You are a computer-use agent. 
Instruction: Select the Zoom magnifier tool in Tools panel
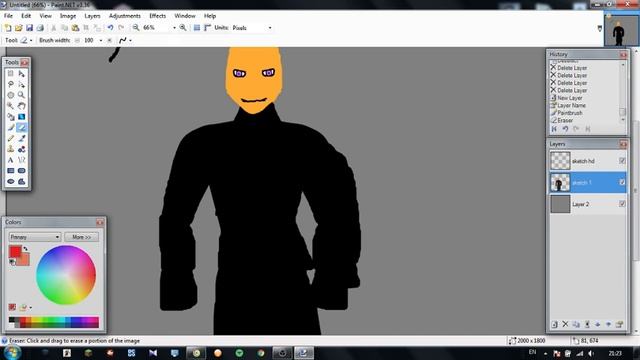22,95
